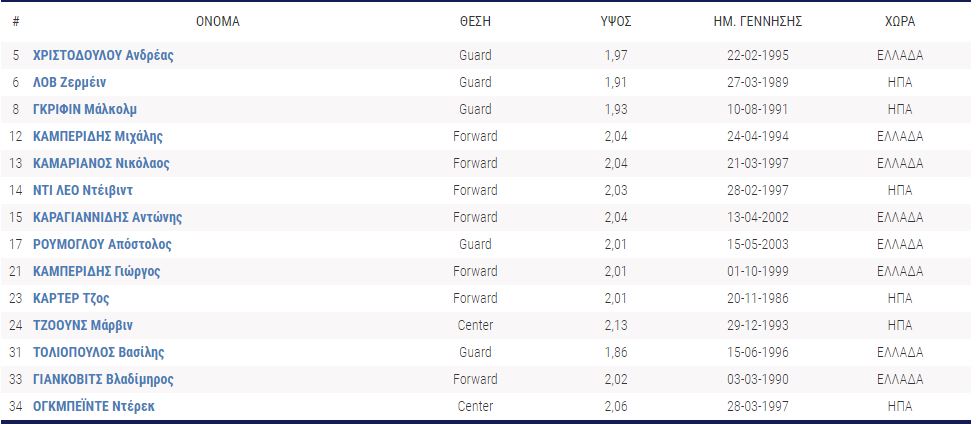Click on ΝΤΙ ΛΕΟ Ντέιβιντ name
Screen dimensions: 977x424
point(83,190)
